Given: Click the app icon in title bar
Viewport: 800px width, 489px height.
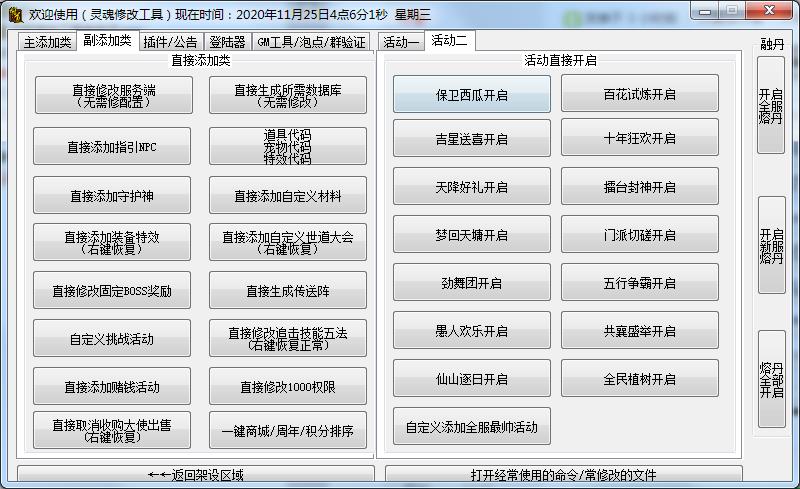Looking at the screenshot, I should pos(15,15).
